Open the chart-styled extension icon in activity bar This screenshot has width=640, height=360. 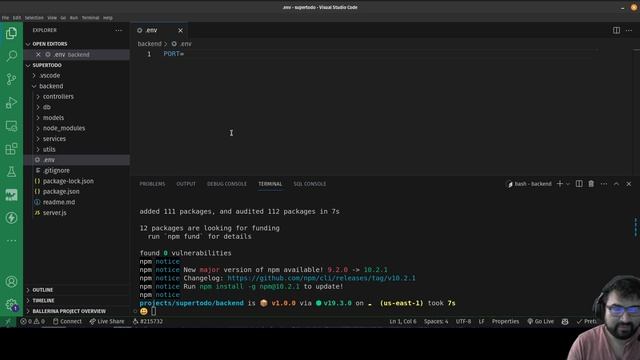[x=11, y=195]
